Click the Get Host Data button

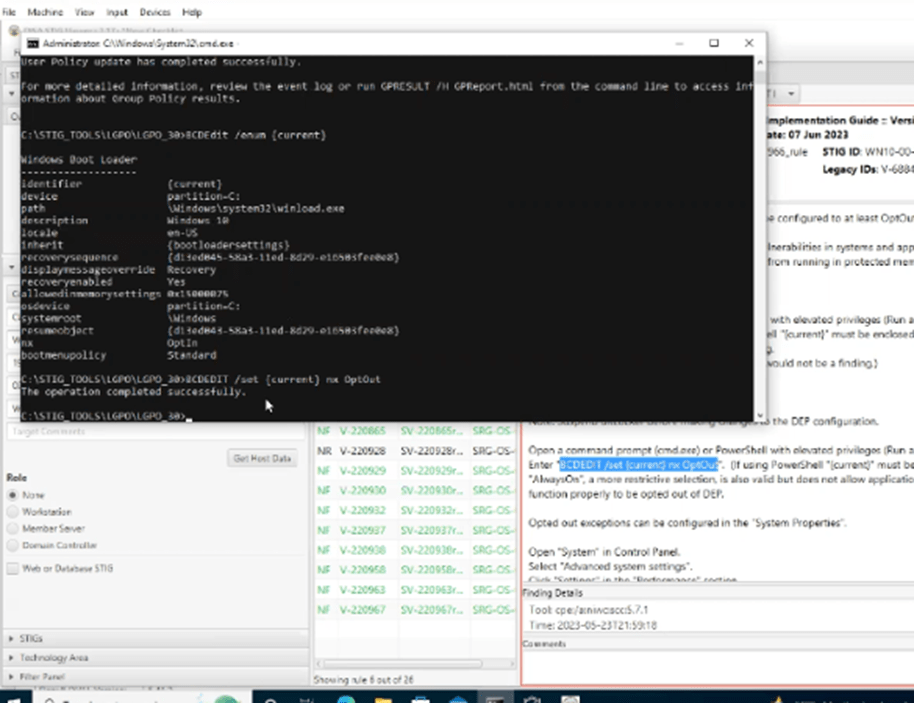[260, 458]
